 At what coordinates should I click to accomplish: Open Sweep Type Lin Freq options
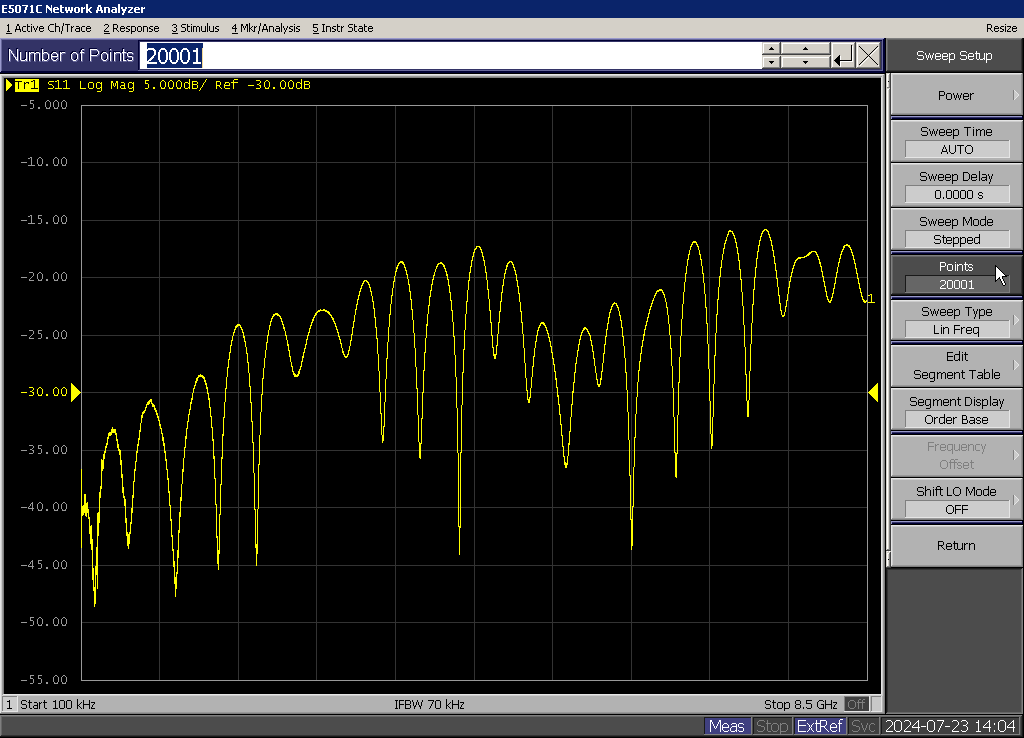pyautogui.click(x=956, y=320)
